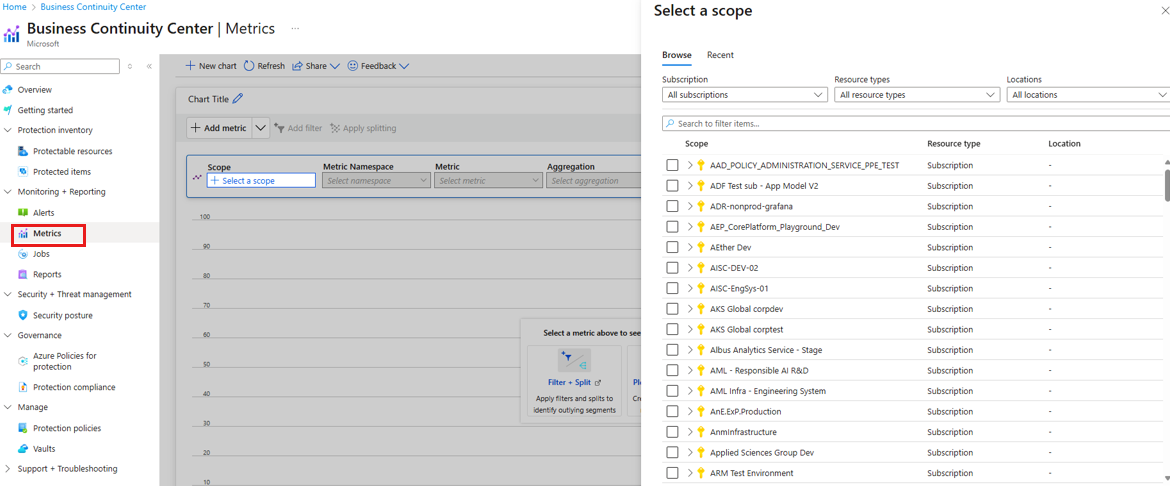Switch to the Recent tab
The height and width of the screenshot is (486, 1170).
pos(720,55)
